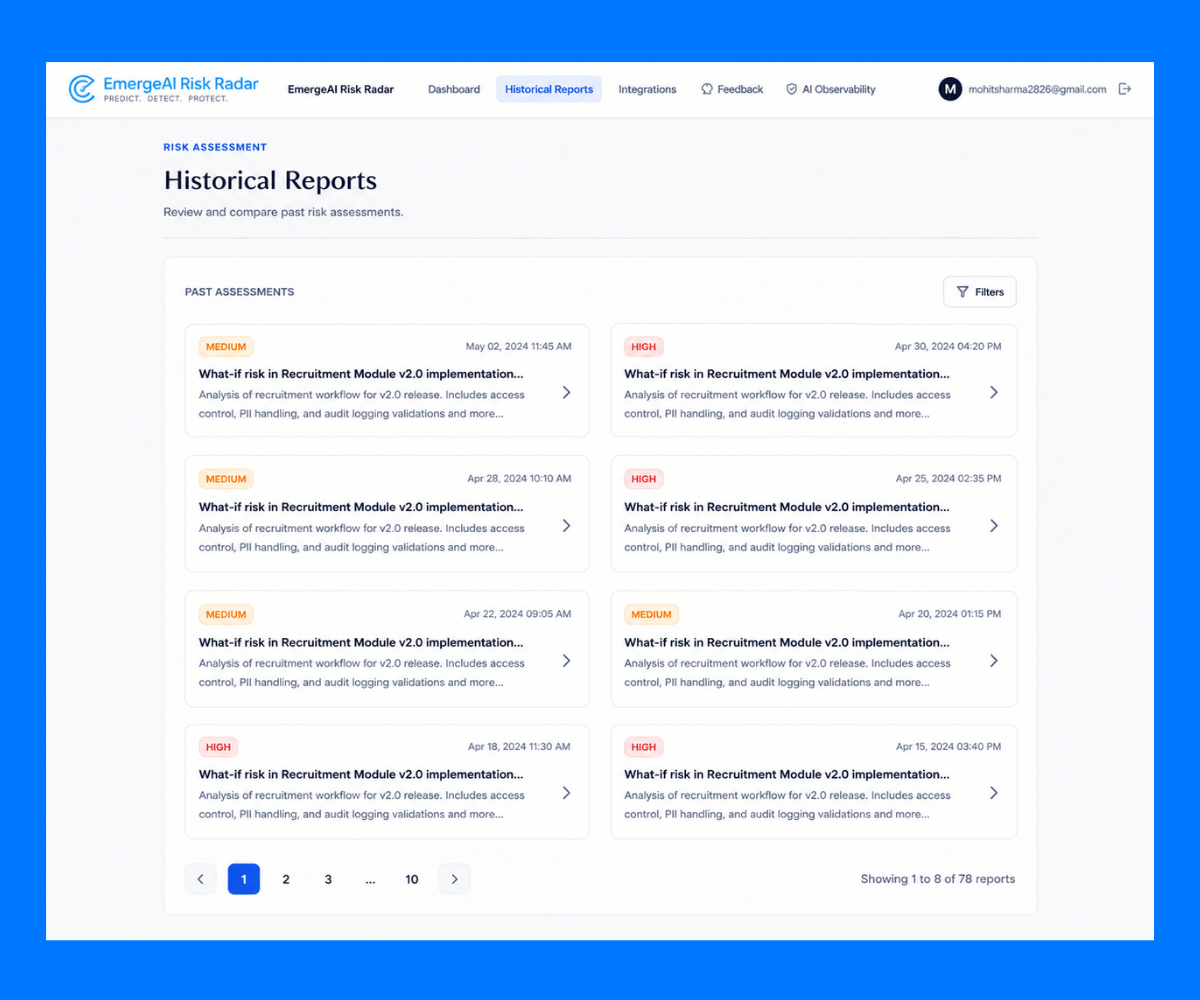Open the Integrations tab
Viewport: 1200px width, 1000px height.
click(x=647, y=89)
